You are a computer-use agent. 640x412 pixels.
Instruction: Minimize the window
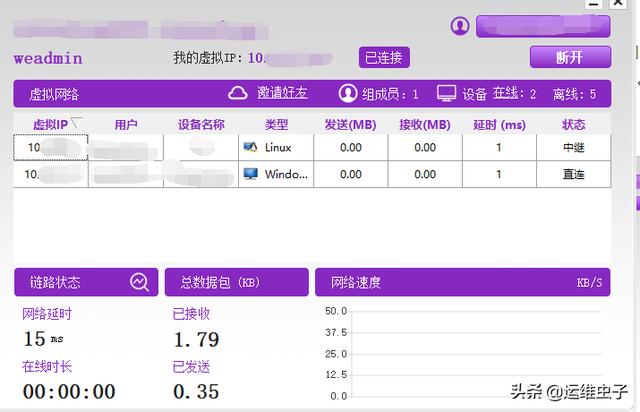(x=593, y=4)
